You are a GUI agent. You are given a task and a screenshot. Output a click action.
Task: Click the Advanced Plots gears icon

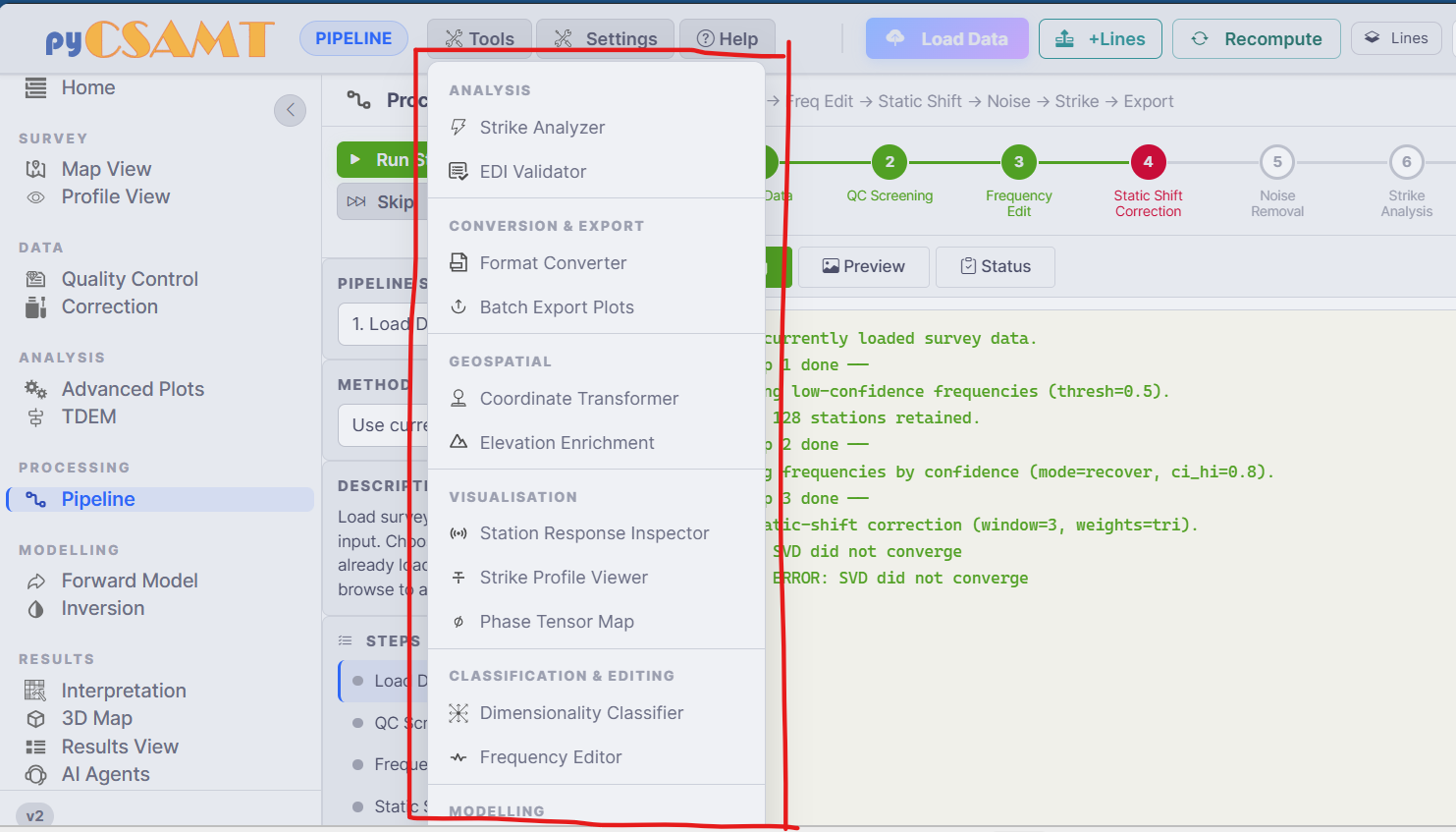tap(35, 389)
